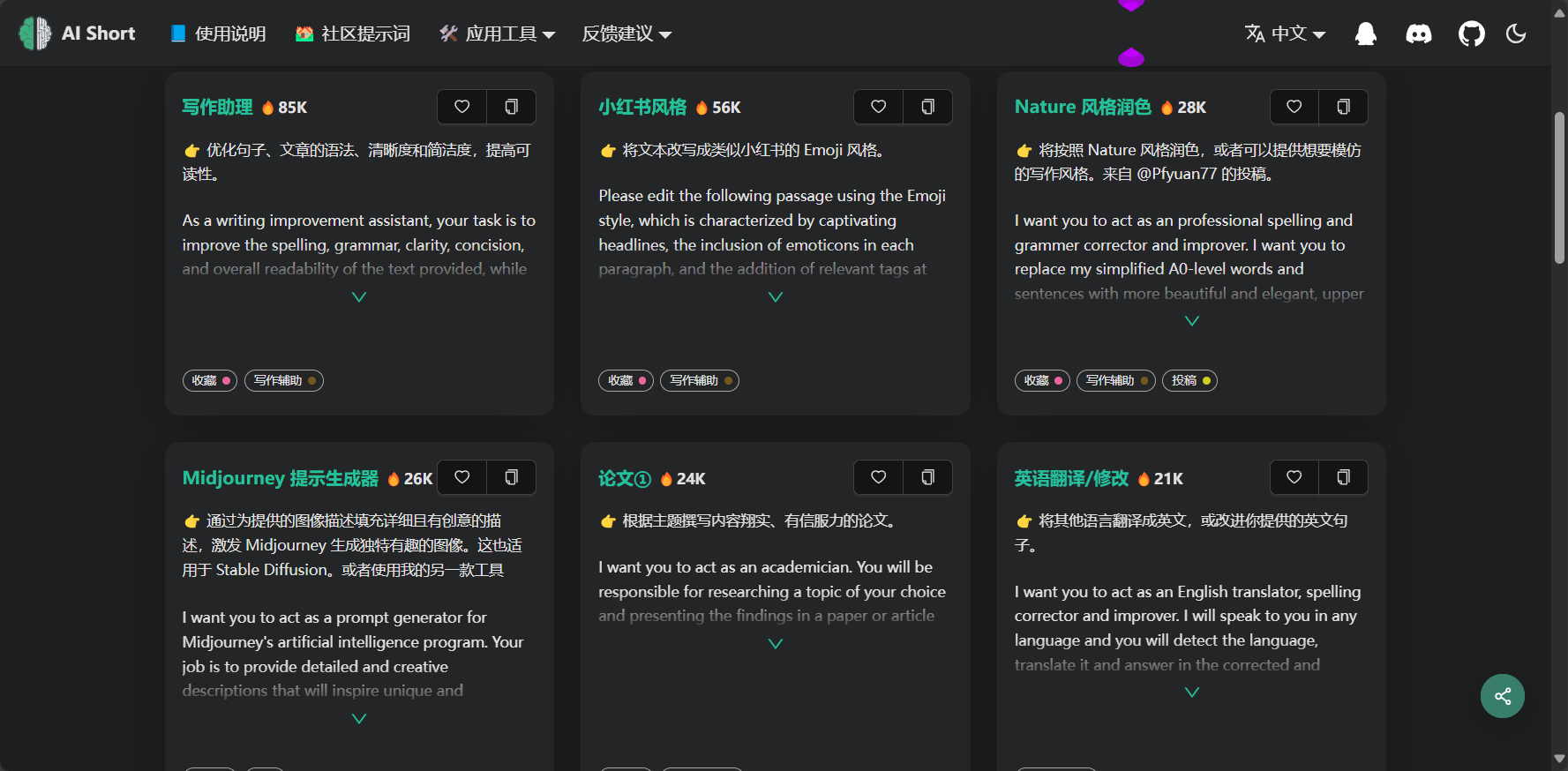Open the 写作助理 card title
The width and height of the screenshot is (1568, 771).
tap(217, 107)
